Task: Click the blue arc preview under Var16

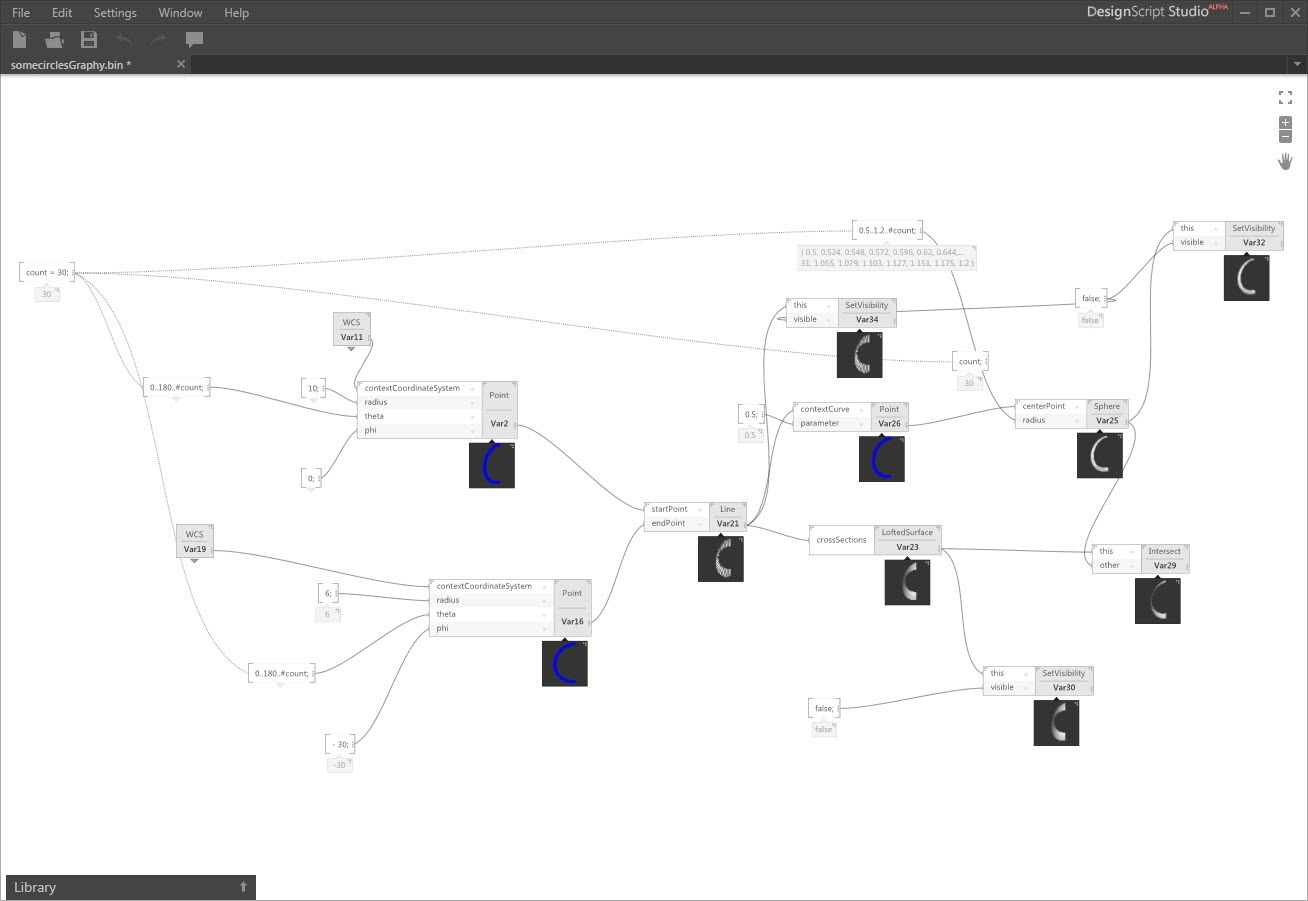Action: pyautogui.click(x=565, y=663)
